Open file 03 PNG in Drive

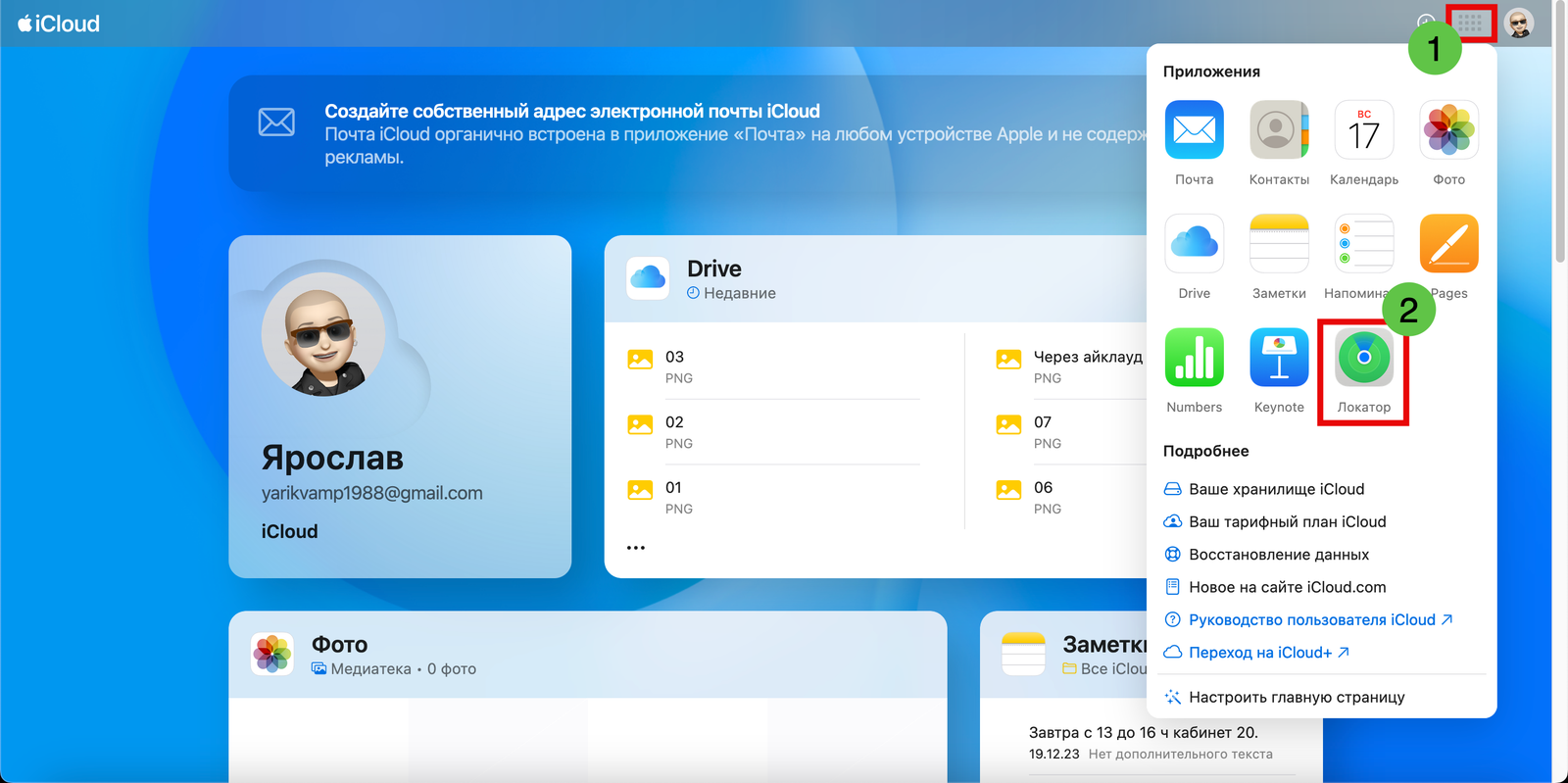773,367
